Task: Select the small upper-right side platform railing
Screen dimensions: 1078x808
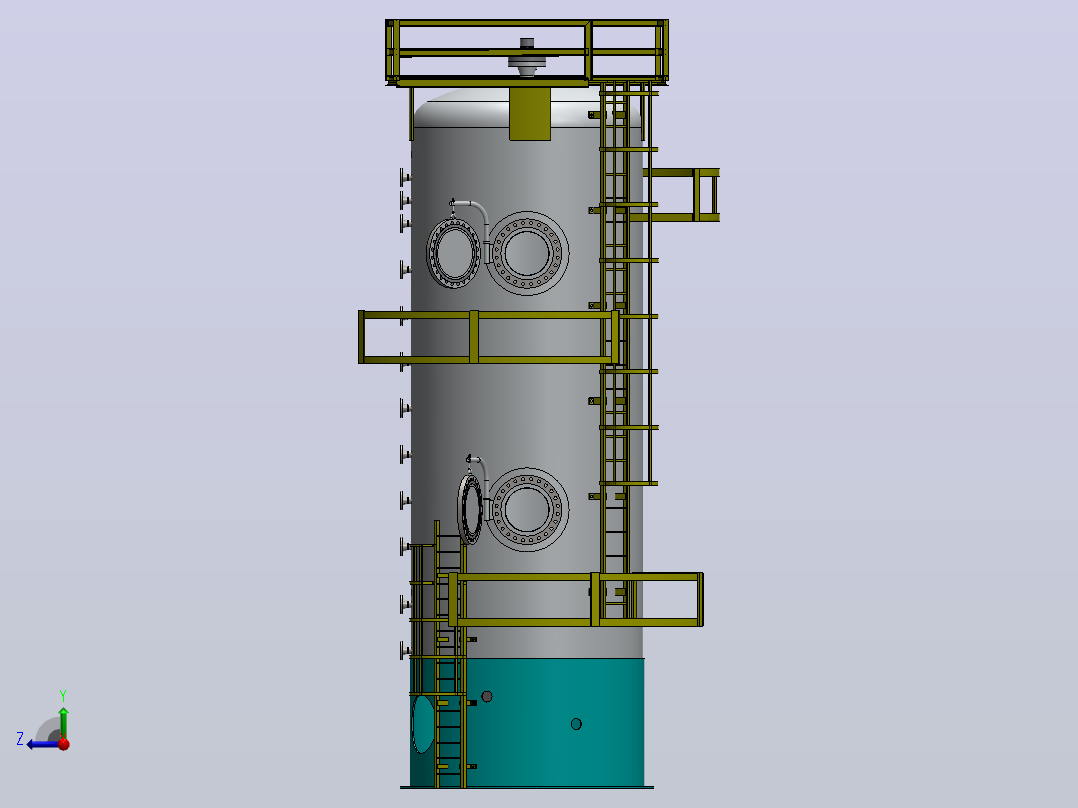Action: [683, 195]
